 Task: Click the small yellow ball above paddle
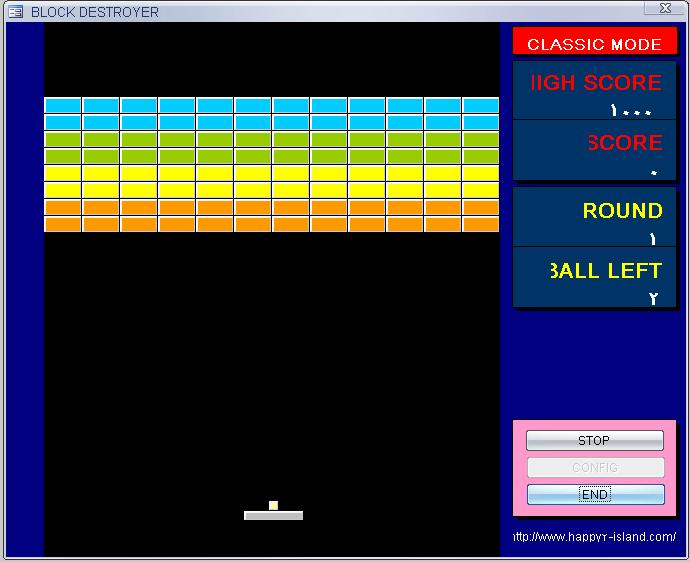[273, 505]
